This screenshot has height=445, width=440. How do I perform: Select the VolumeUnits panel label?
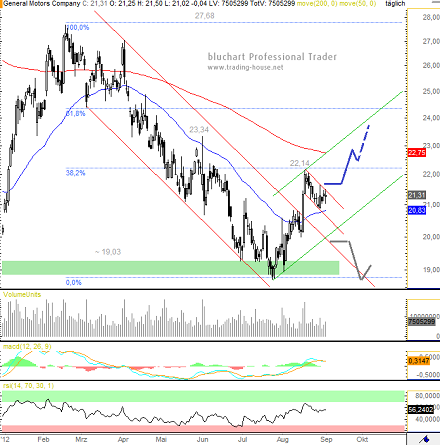(22, 295)
